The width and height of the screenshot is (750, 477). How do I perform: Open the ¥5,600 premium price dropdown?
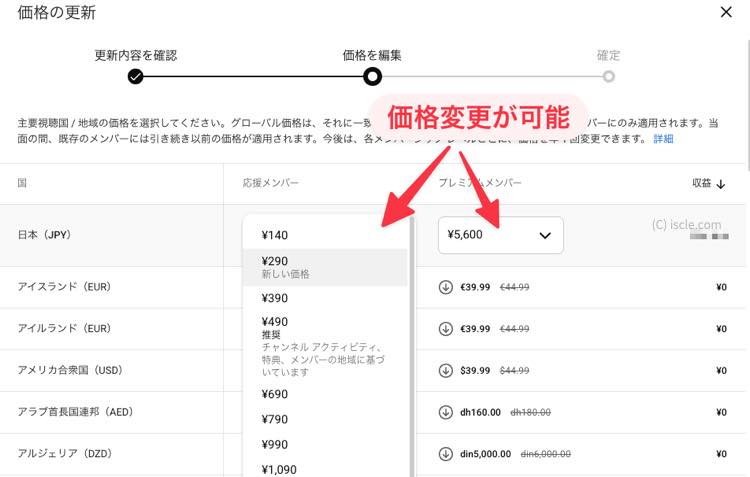click(x=500, y=235)
